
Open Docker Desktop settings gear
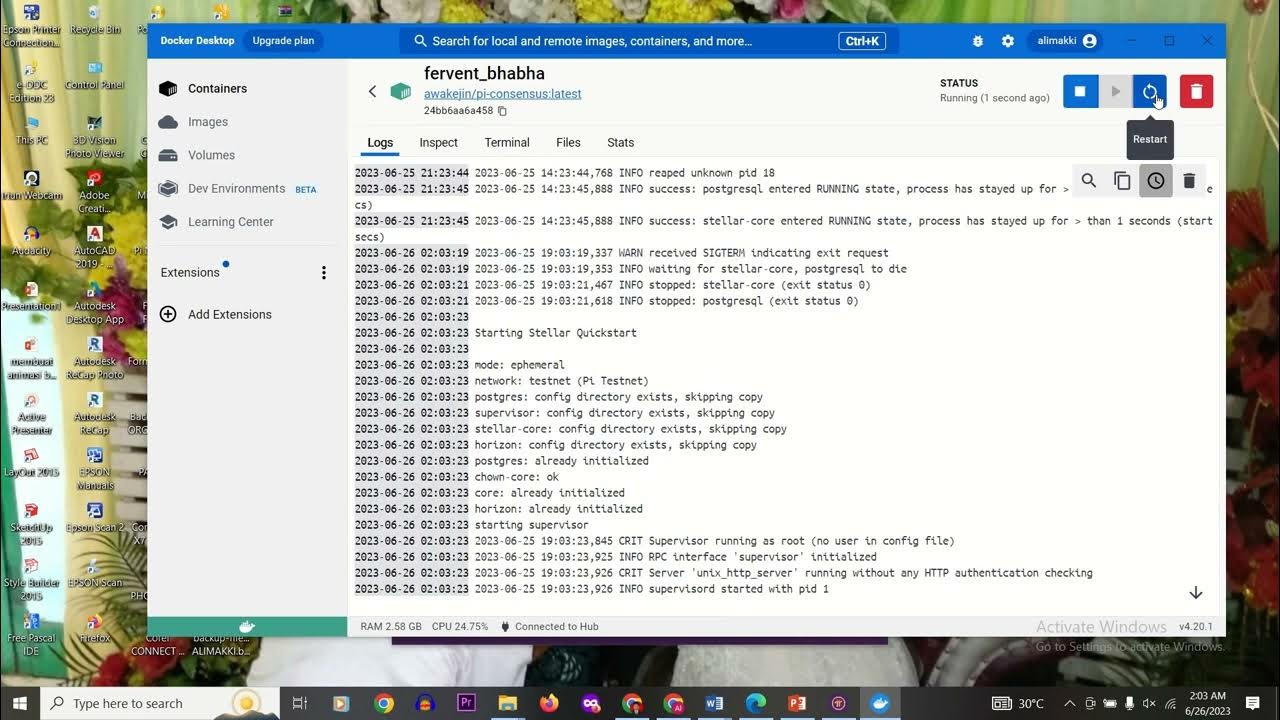tap(1008, 41)
